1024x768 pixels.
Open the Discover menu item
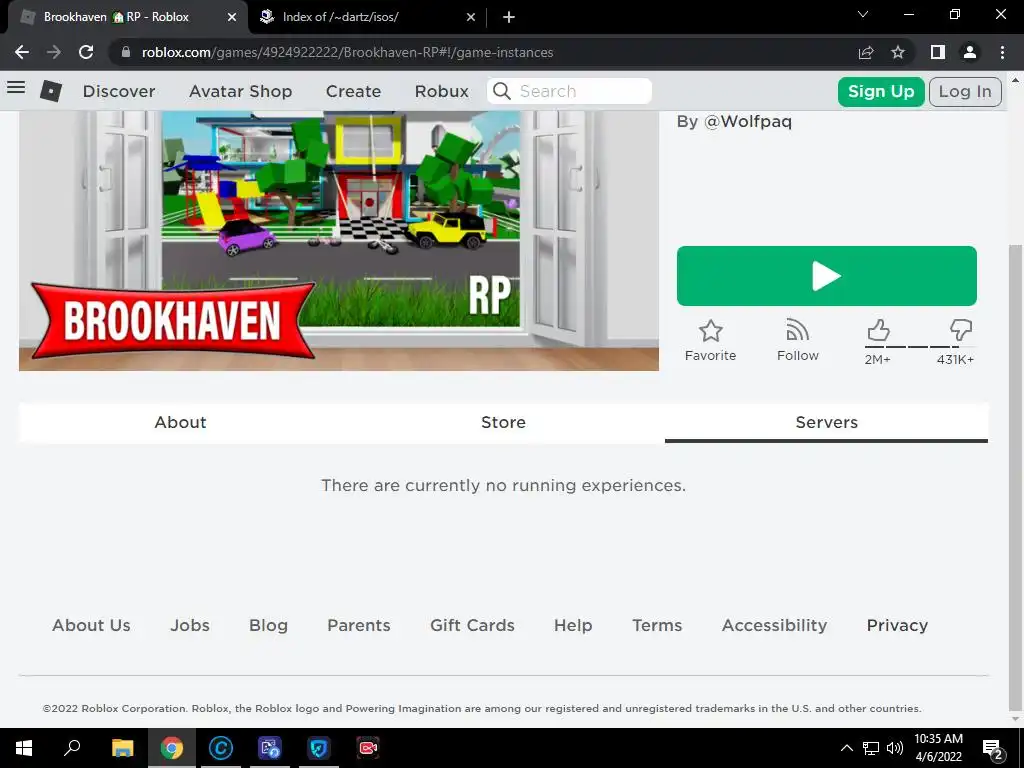tap(119, 91)
